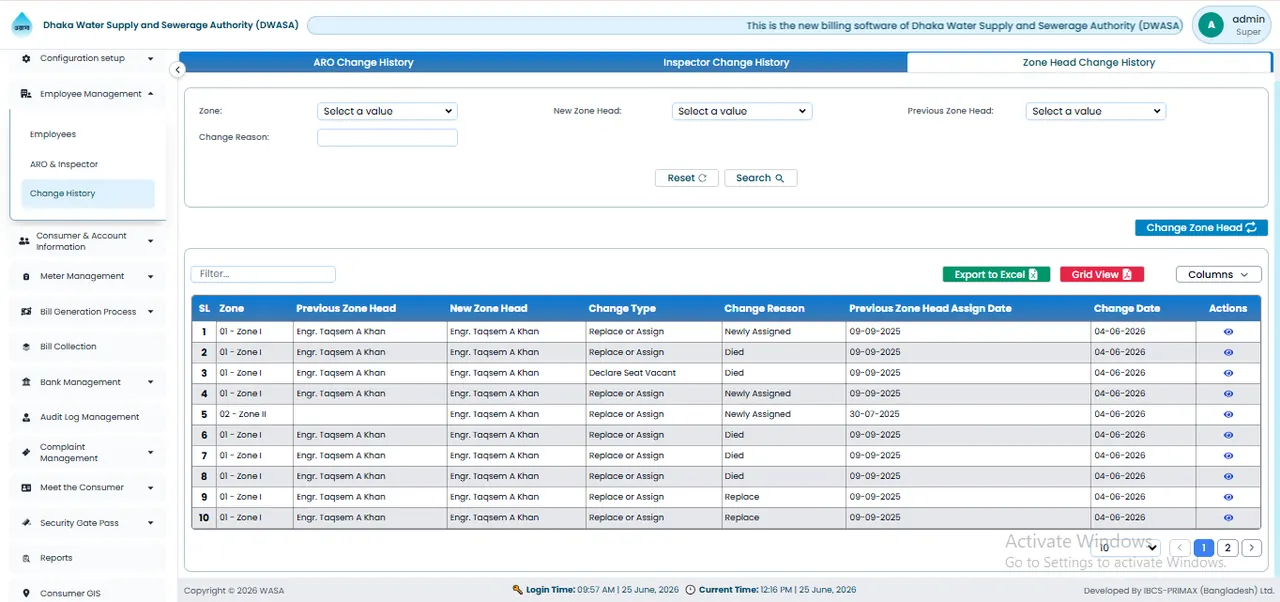
Task: Click the Configuration setup gear icon
Action: point(26,59)
